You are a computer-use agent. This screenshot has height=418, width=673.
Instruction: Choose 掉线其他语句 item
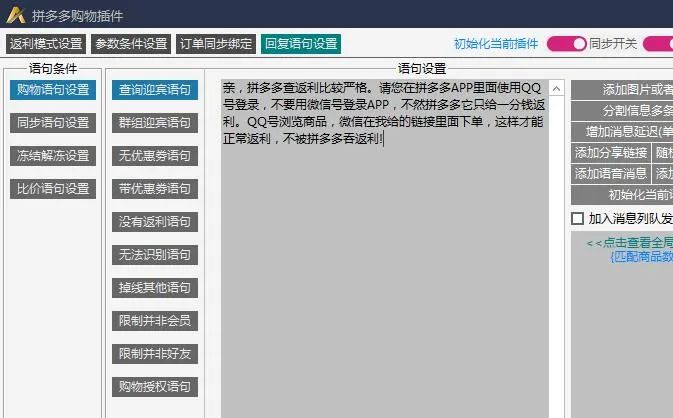pyautogui.click(x=155, y=288)
